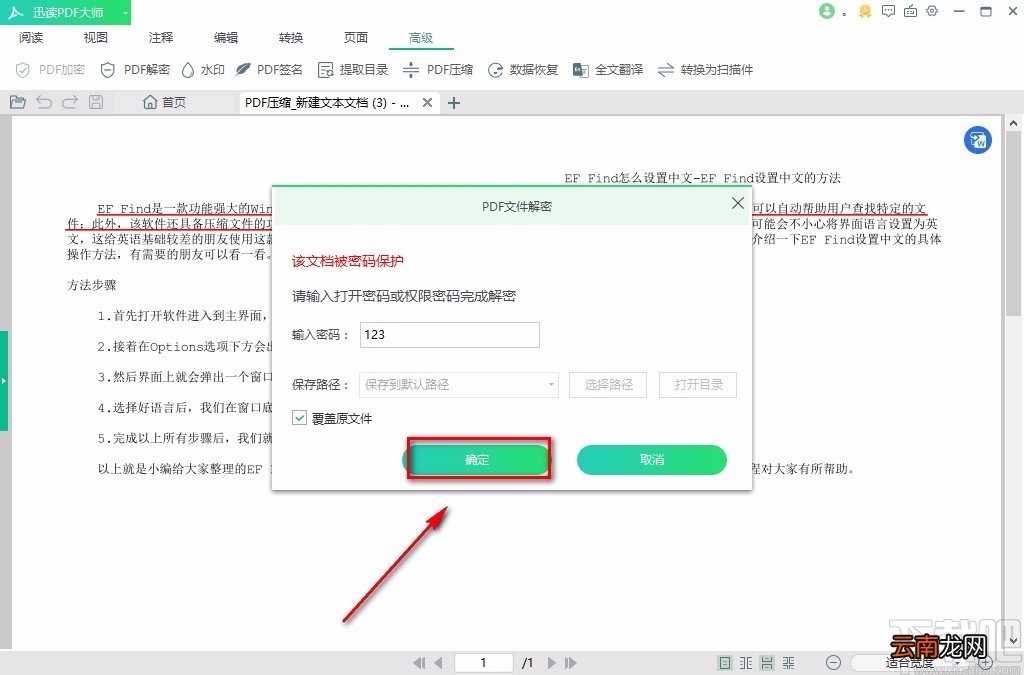Select continuous single page scroll icon

pos(767,663)
